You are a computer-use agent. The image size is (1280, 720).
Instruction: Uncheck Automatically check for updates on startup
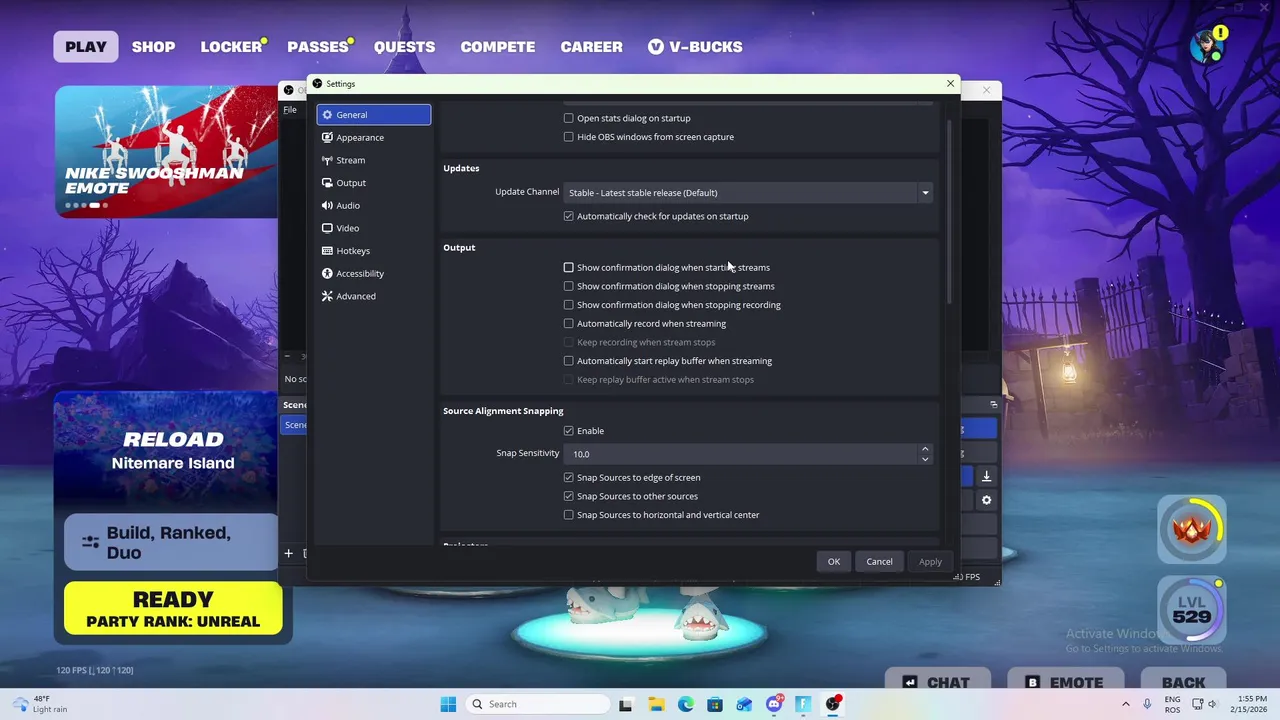pos(569,216)
